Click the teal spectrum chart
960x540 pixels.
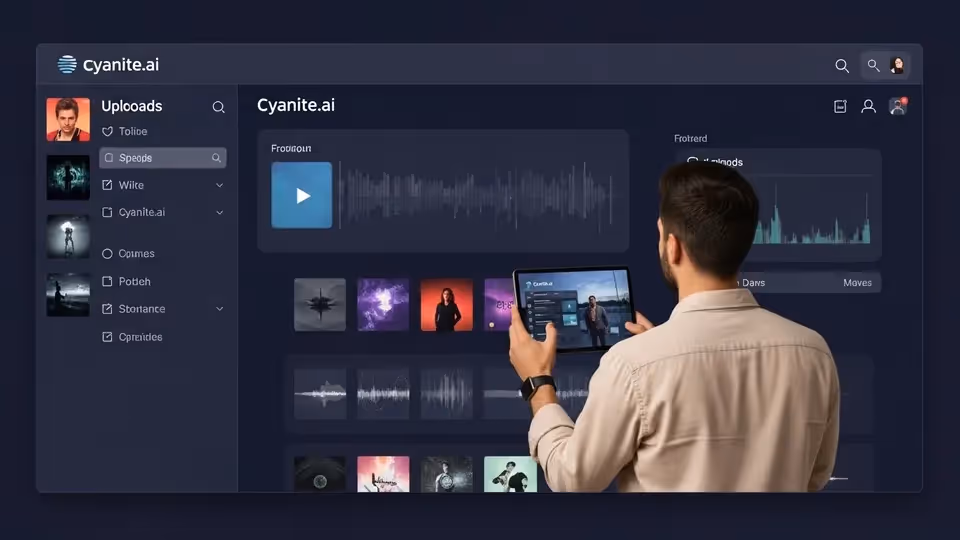click(814, 214)
